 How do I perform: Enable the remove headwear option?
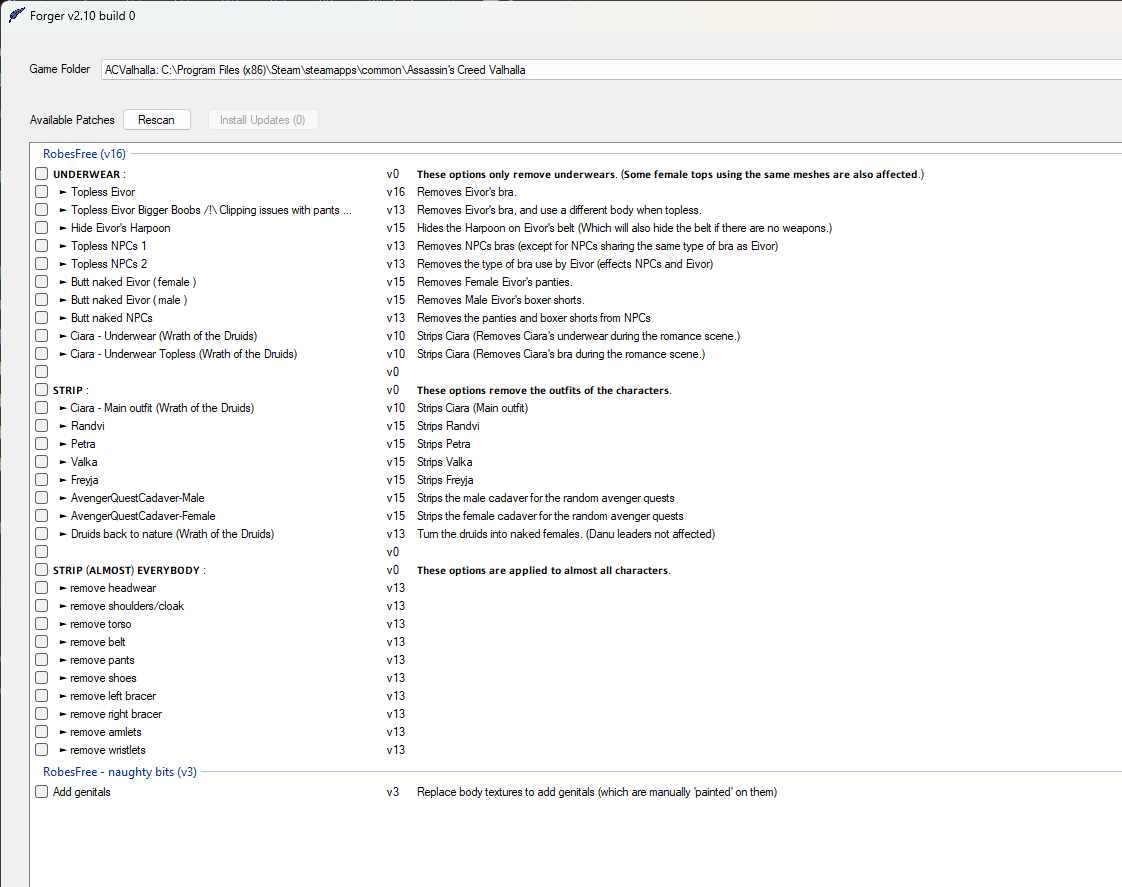[x=42, y=588]
